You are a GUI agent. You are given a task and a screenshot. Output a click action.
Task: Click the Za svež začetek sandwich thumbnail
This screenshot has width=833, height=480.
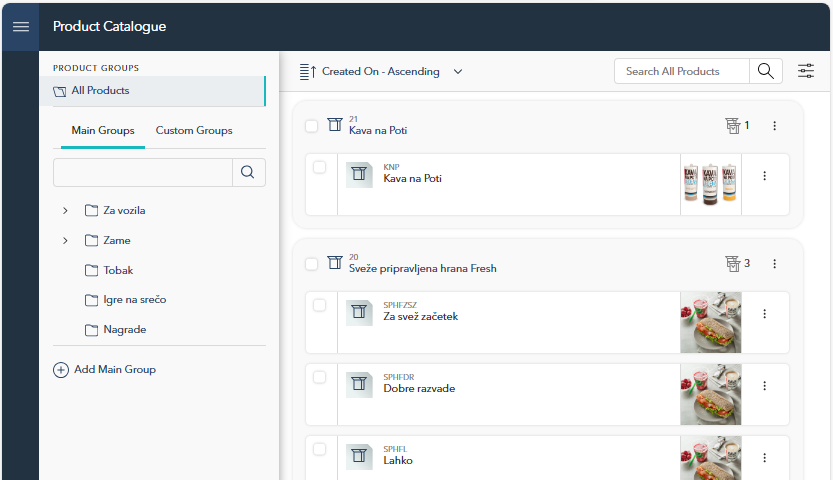711,322
